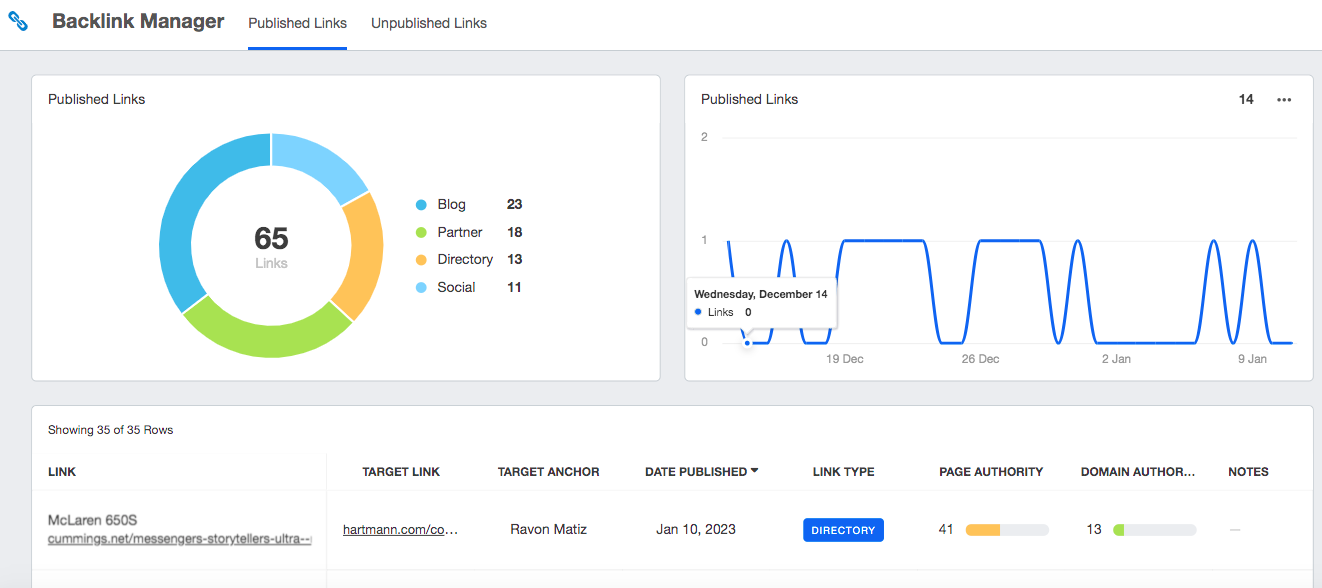
Task: Toggle the Social category in the donut legend
Action: (456, 287)
